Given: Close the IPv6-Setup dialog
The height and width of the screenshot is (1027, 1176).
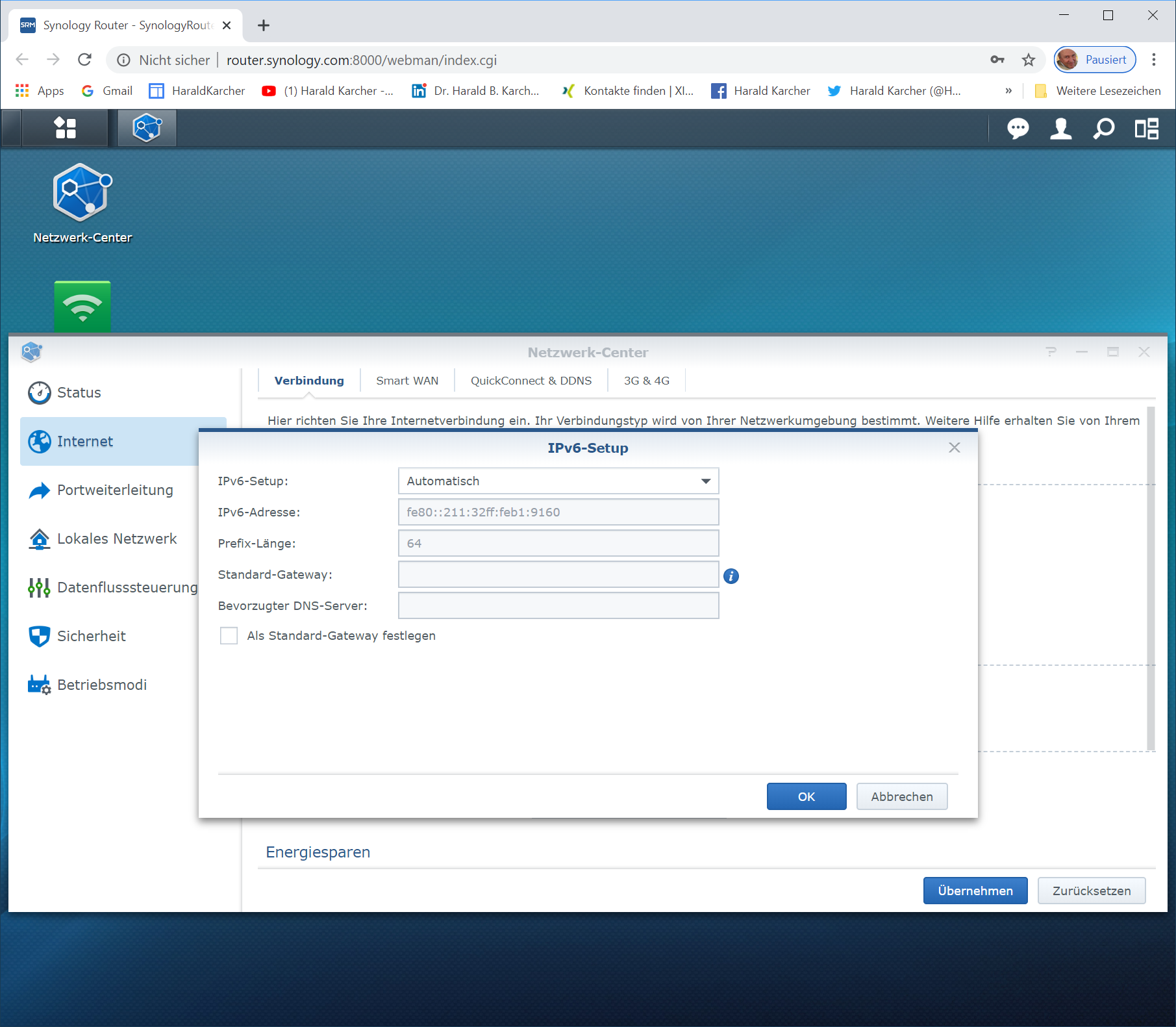Looking at the screenshot, I should click(x=954, y=448).
